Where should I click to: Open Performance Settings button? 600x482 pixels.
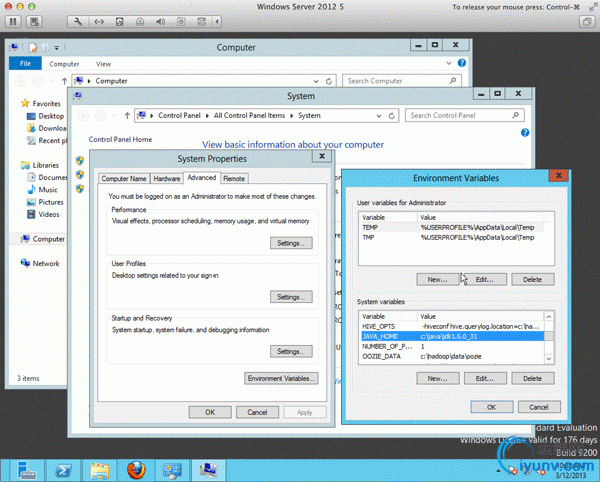point(291,243)
